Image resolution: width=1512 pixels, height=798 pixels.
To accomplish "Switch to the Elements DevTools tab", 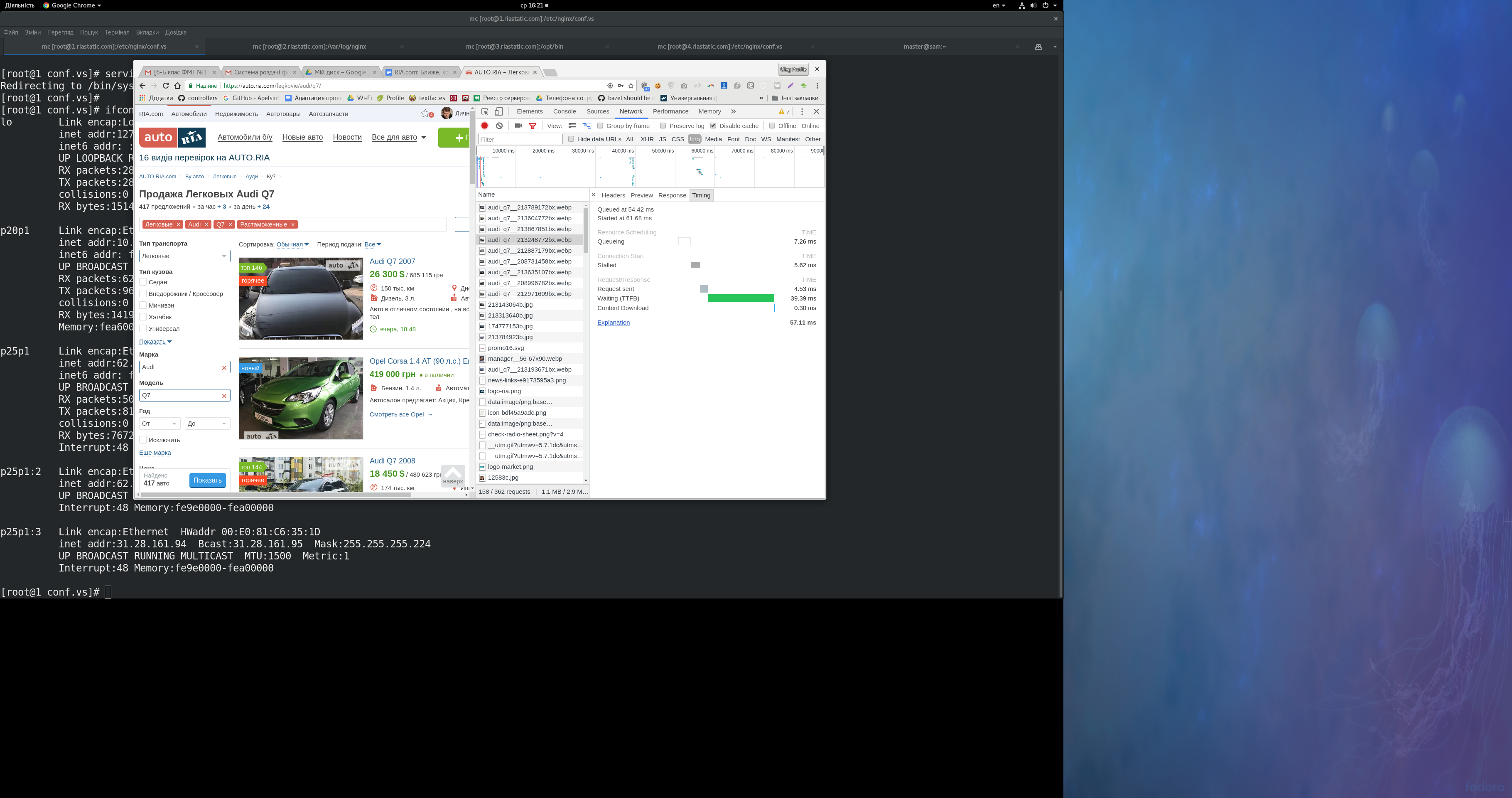I will (x=530, y=111).
